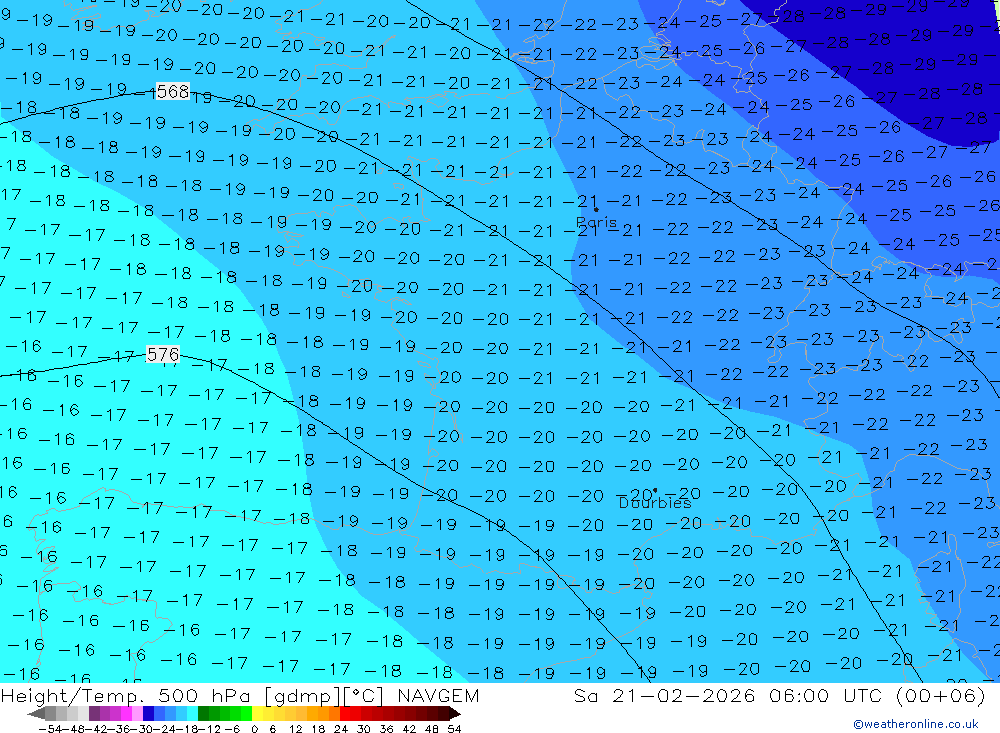Screen dimensions: 1000x733
Task: Click the '-54' legend scale value
Action: click(50, 729)
